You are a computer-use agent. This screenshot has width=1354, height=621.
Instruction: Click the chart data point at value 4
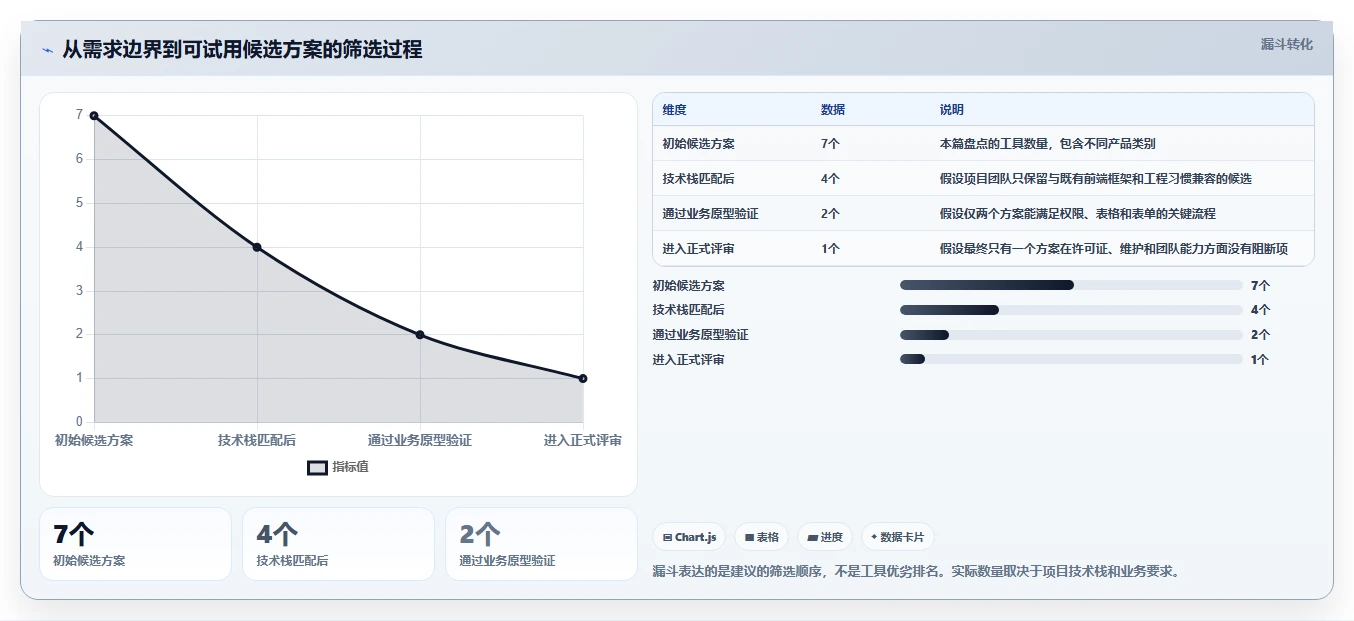click(x=257, y=247)
